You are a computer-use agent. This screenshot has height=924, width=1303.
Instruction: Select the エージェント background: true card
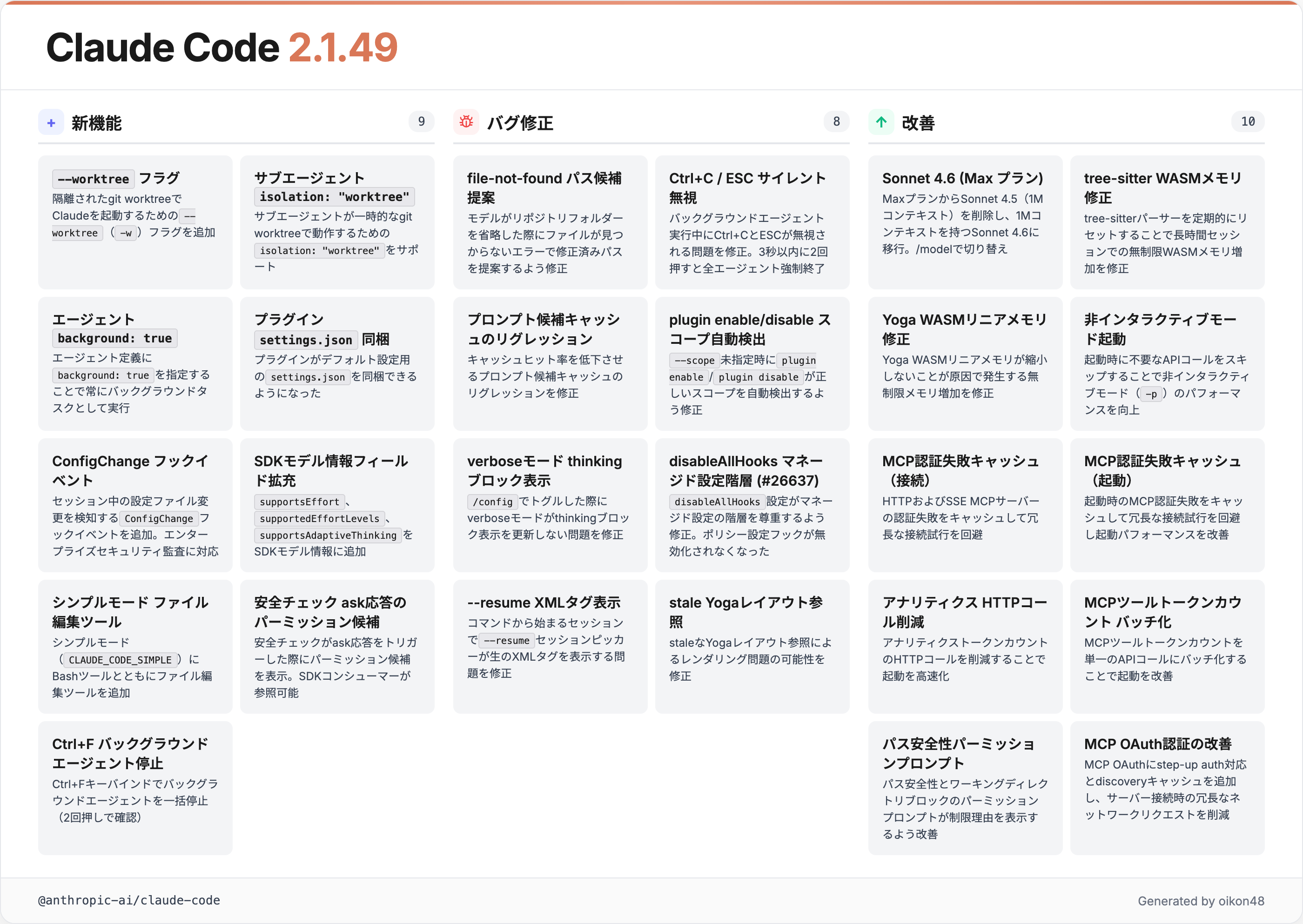click(135, 363)
